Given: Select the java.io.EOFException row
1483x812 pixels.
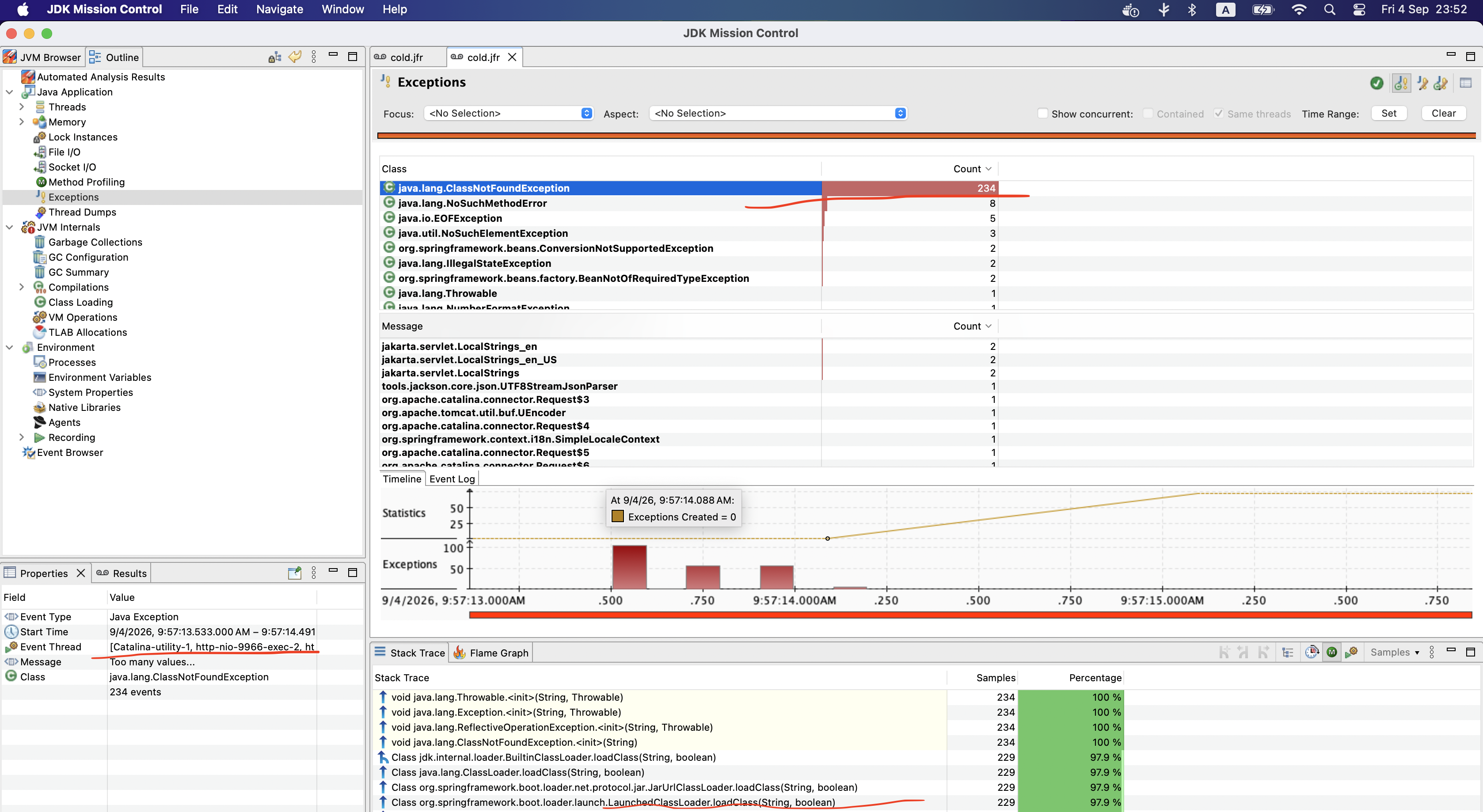Looking at the screenshot, I should pyautogui.click(x=688, y=218).
